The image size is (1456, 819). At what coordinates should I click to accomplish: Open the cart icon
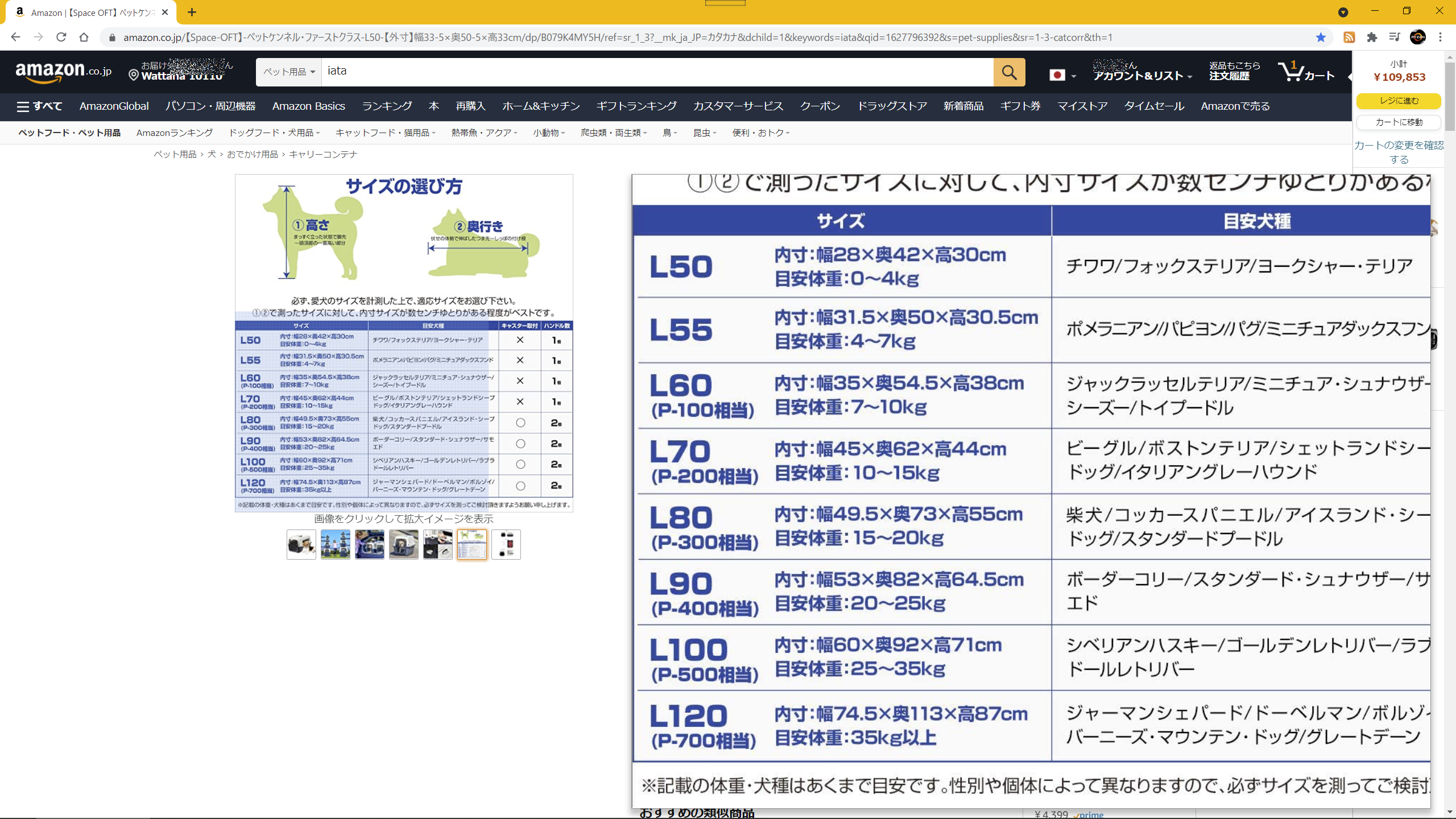pyautogui.click(x=1306, y=72)
